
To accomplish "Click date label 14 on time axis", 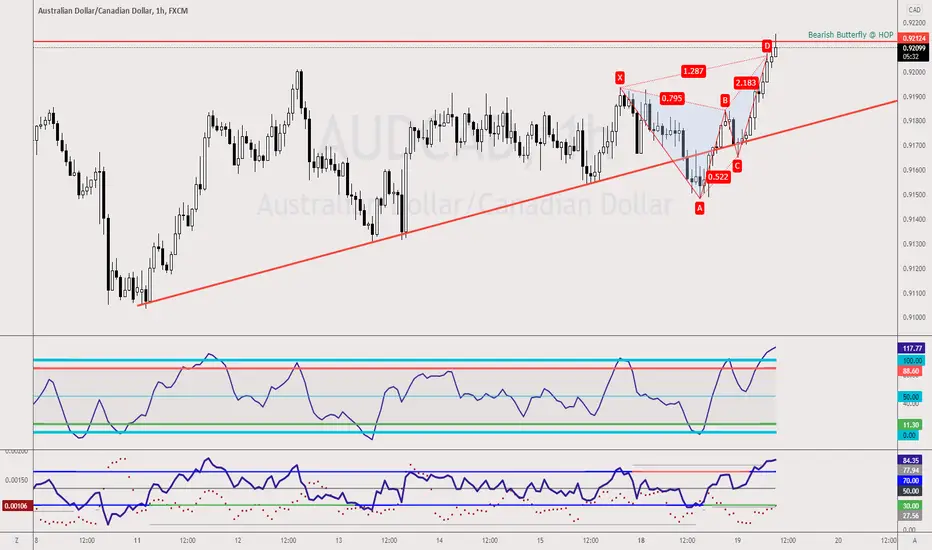I will click(x=439, y=540).
